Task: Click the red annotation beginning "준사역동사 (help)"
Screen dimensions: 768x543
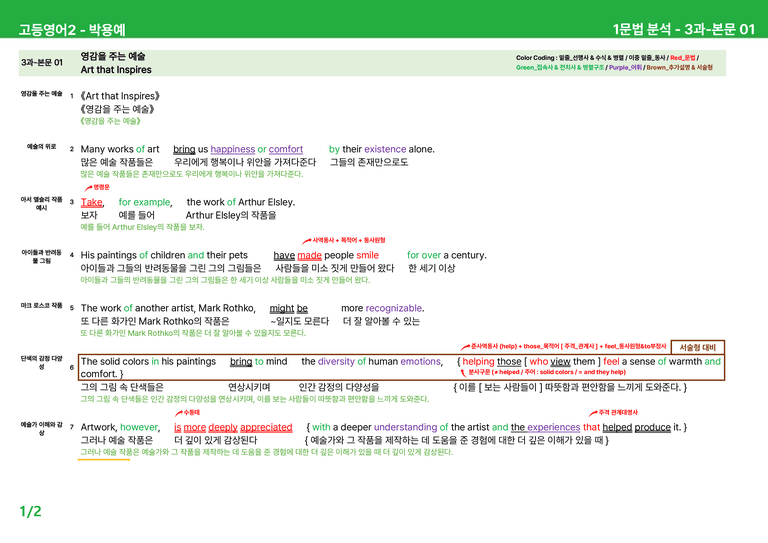Action: [568, 346]
